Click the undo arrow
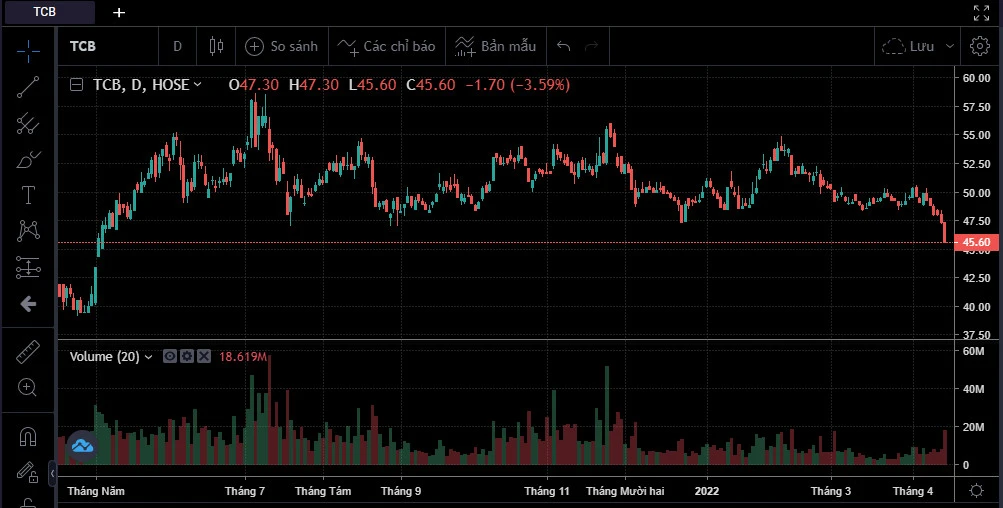The width and height of the screenshot is (1003, 508). pyautogui.click(x=564, y=46)
